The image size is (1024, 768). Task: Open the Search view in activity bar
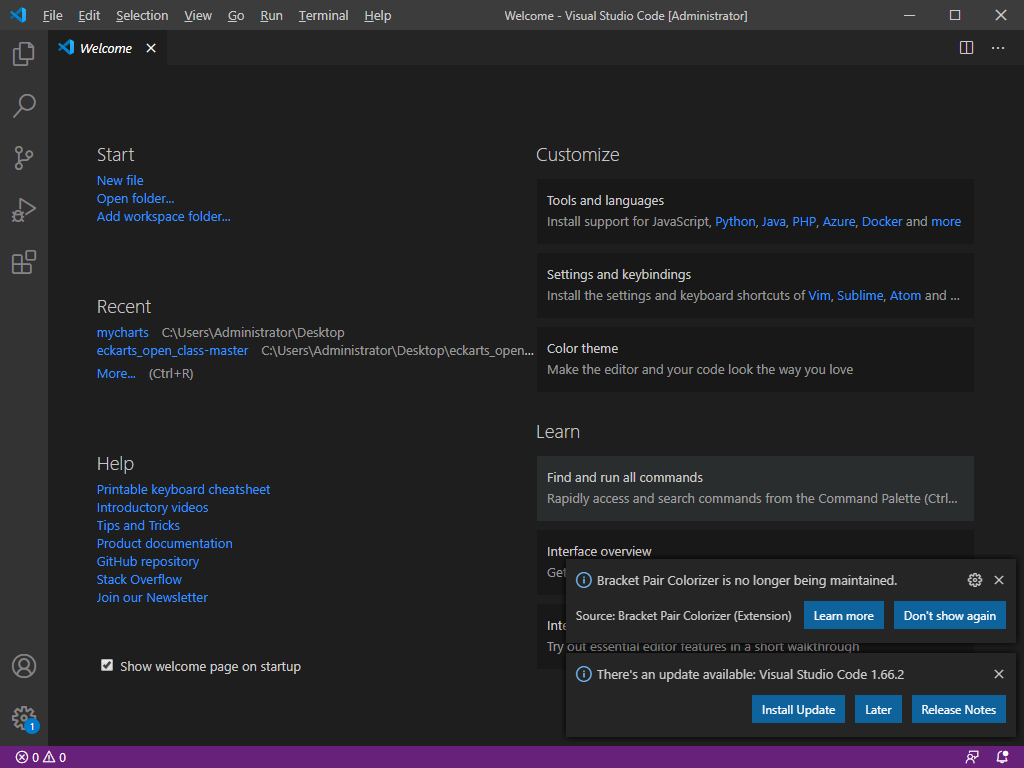pyautogui.click(x=24, y=106)
